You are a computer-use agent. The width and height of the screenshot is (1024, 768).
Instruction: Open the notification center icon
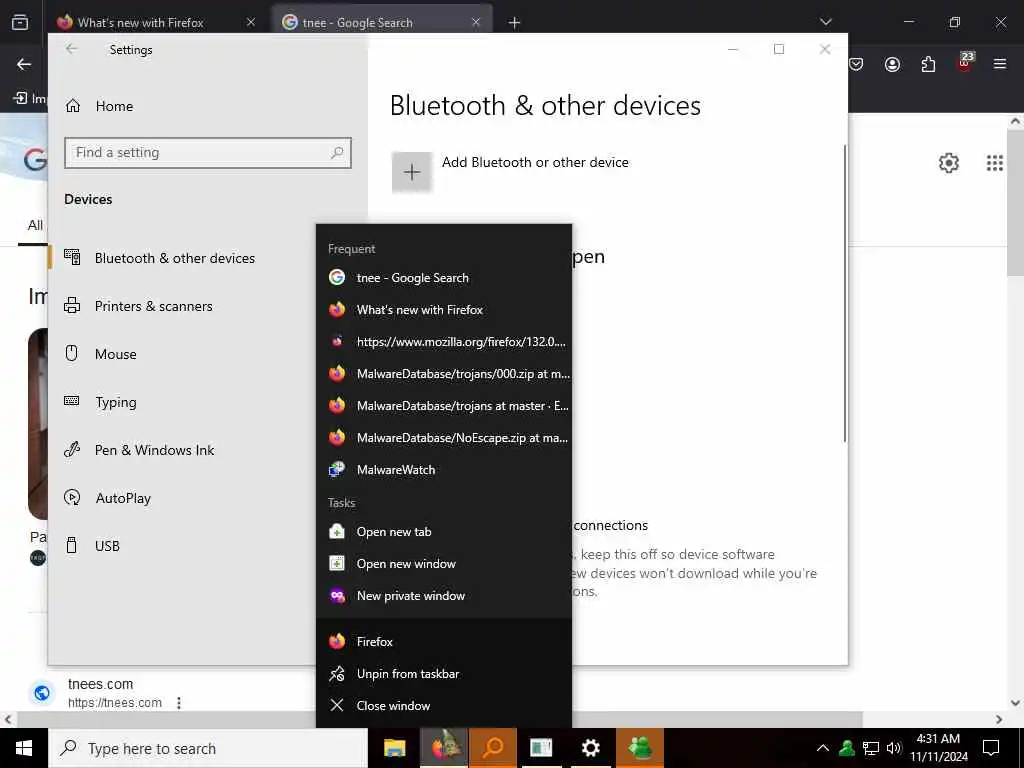991,748
